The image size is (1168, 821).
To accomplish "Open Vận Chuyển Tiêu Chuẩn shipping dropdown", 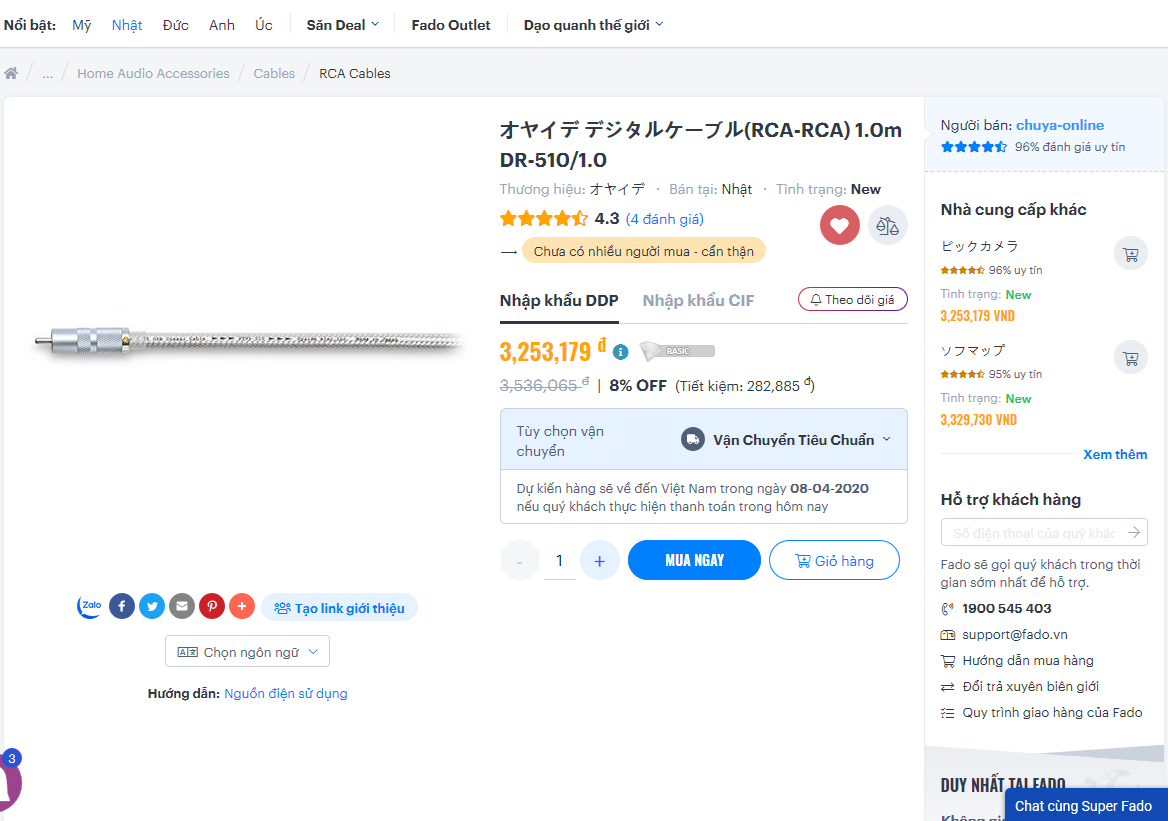I will [x=787, y=440].
